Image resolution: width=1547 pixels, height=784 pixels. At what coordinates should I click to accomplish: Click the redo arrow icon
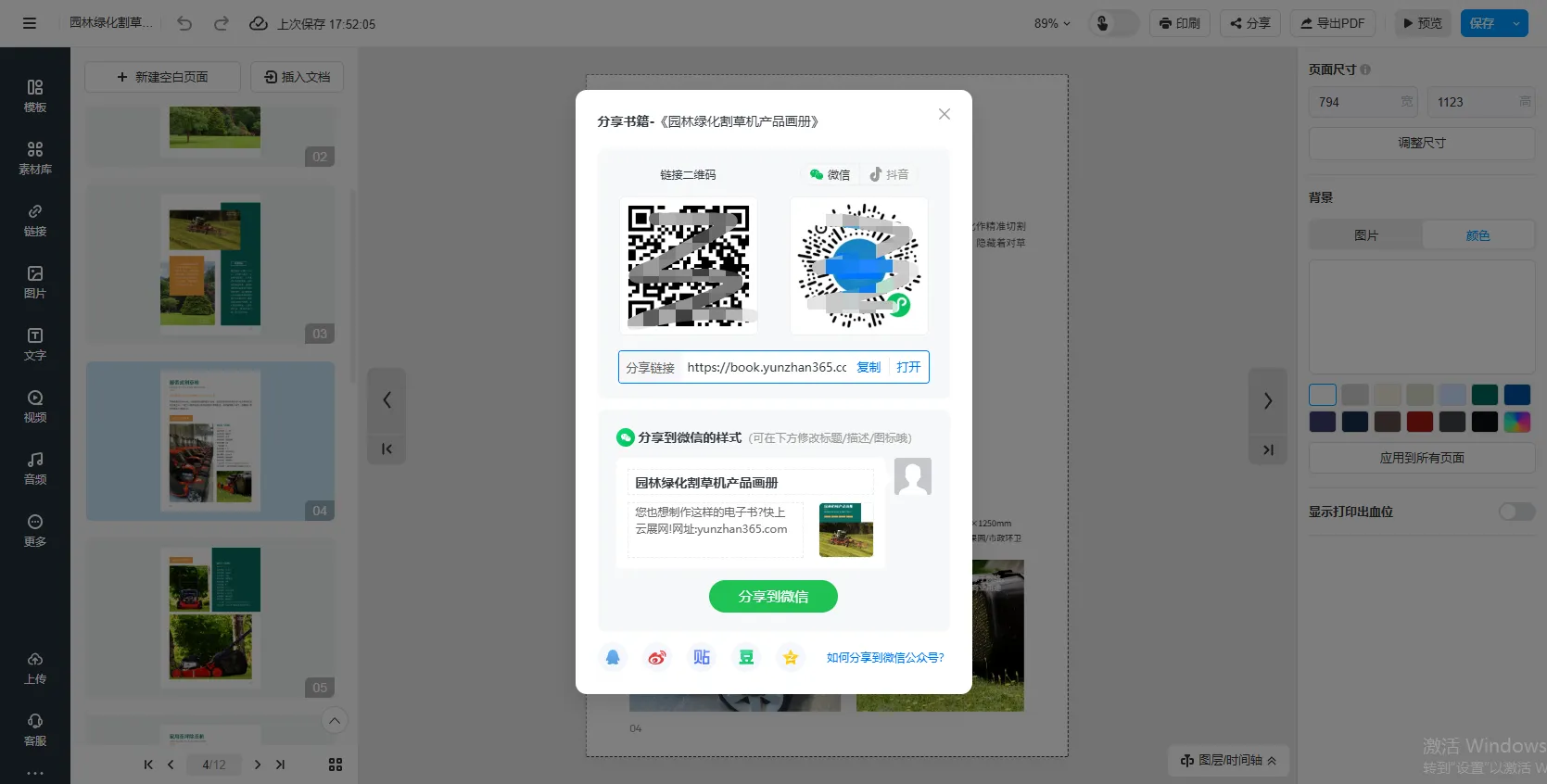[221, 23]
